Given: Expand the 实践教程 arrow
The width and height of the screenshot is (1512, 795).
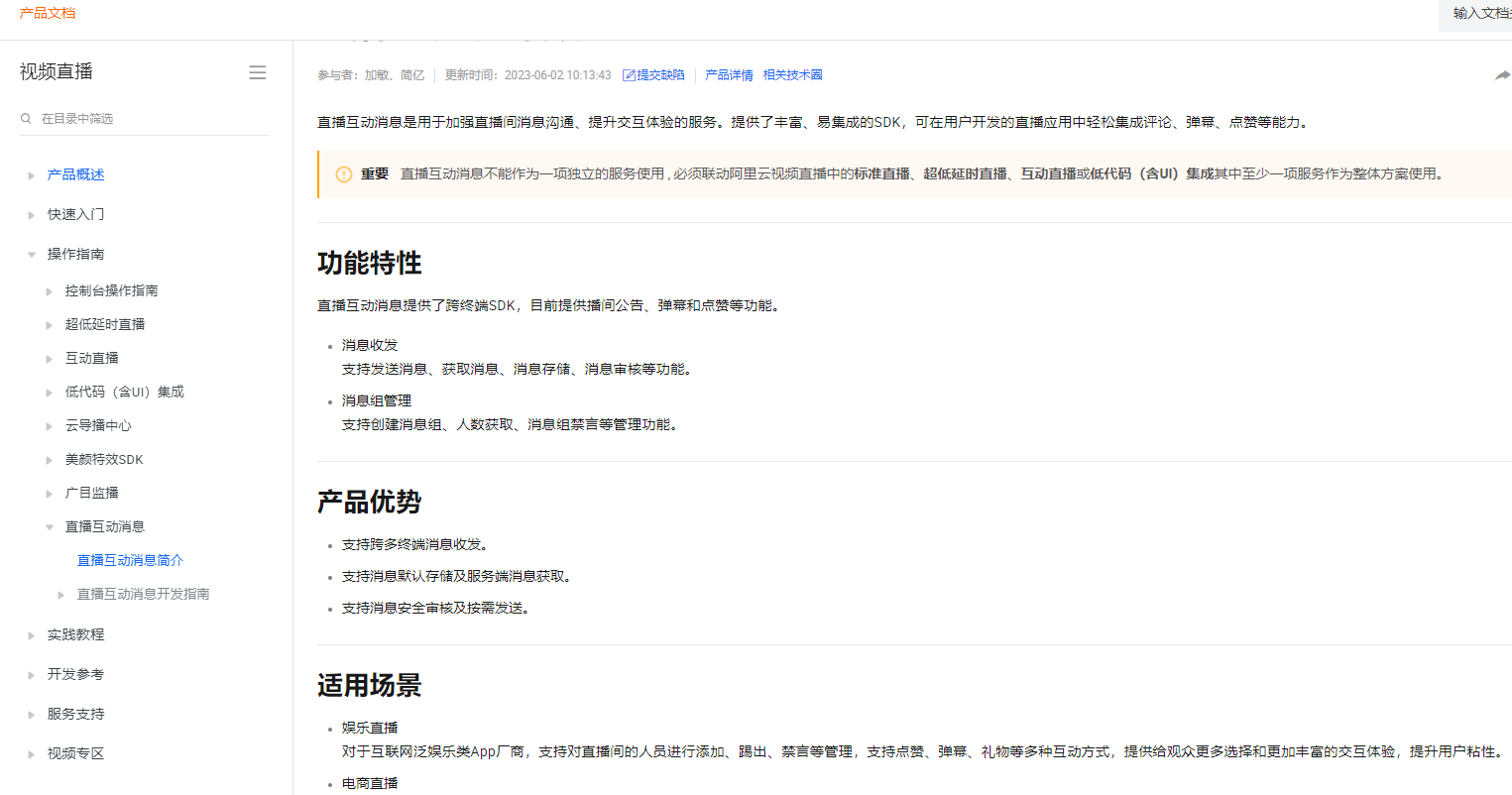Looking at the screenshot, I should coord(31,635).
